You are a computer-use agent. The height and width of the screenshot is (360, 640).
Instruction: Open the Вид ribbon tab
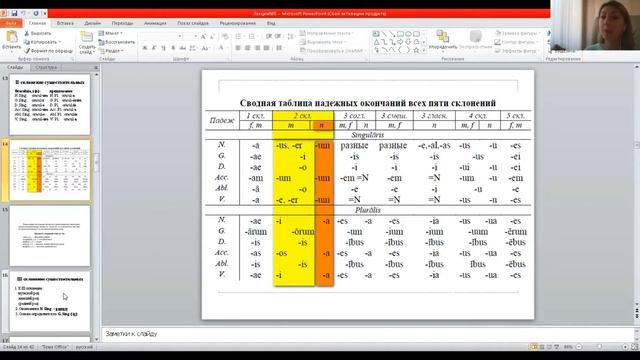click(271, 23)
